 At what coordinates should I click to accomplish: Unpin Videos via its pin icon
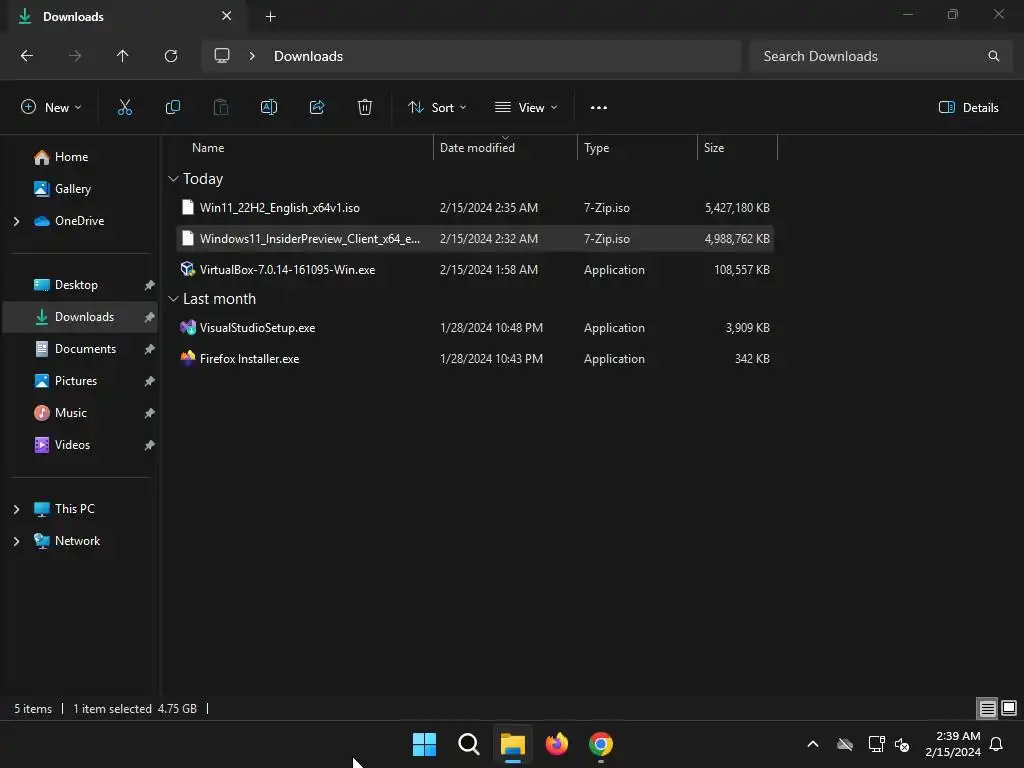(x=150, y=445)
